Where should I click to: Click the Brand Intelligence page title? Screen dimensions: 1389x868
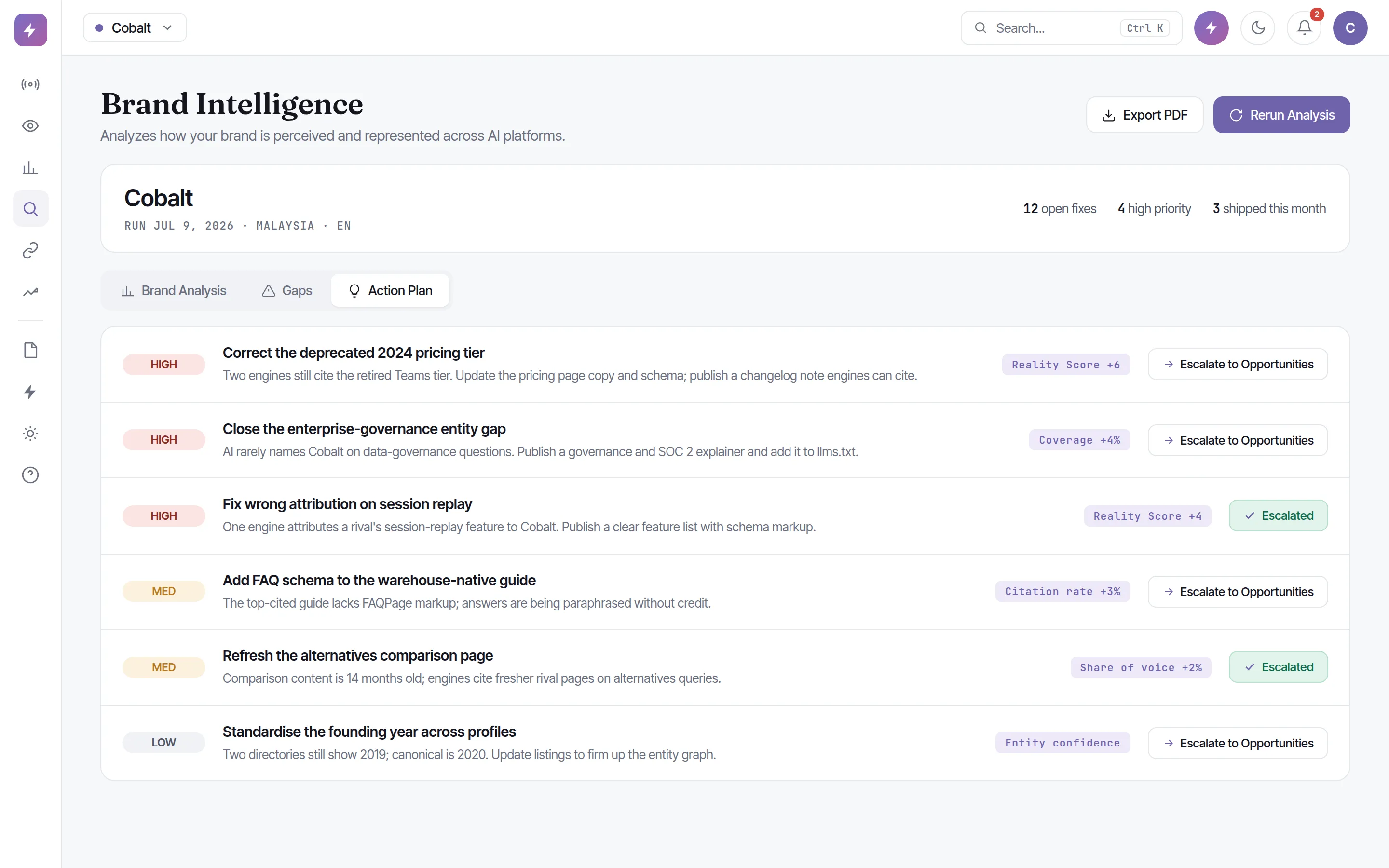(232, 105)
